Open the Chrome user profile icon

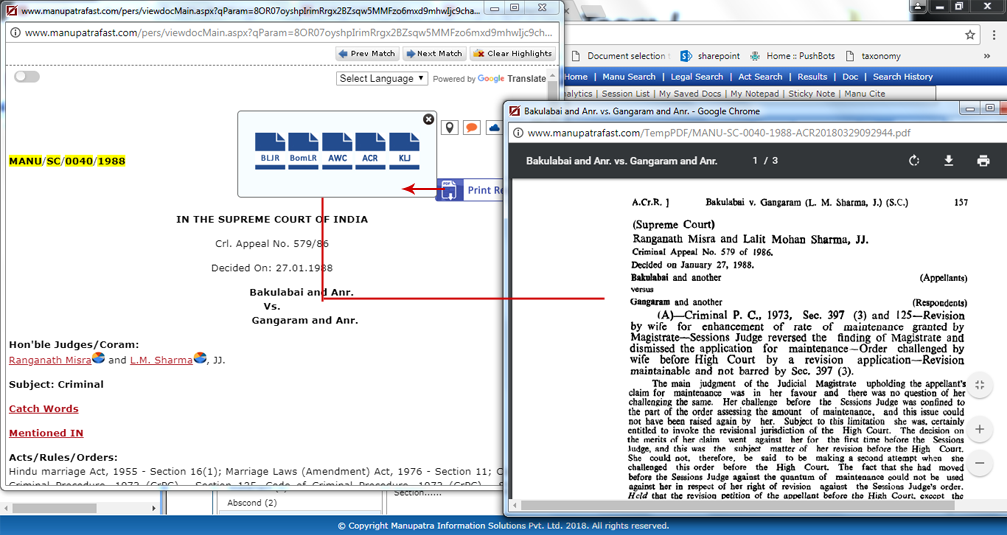(x=918, y=6)
